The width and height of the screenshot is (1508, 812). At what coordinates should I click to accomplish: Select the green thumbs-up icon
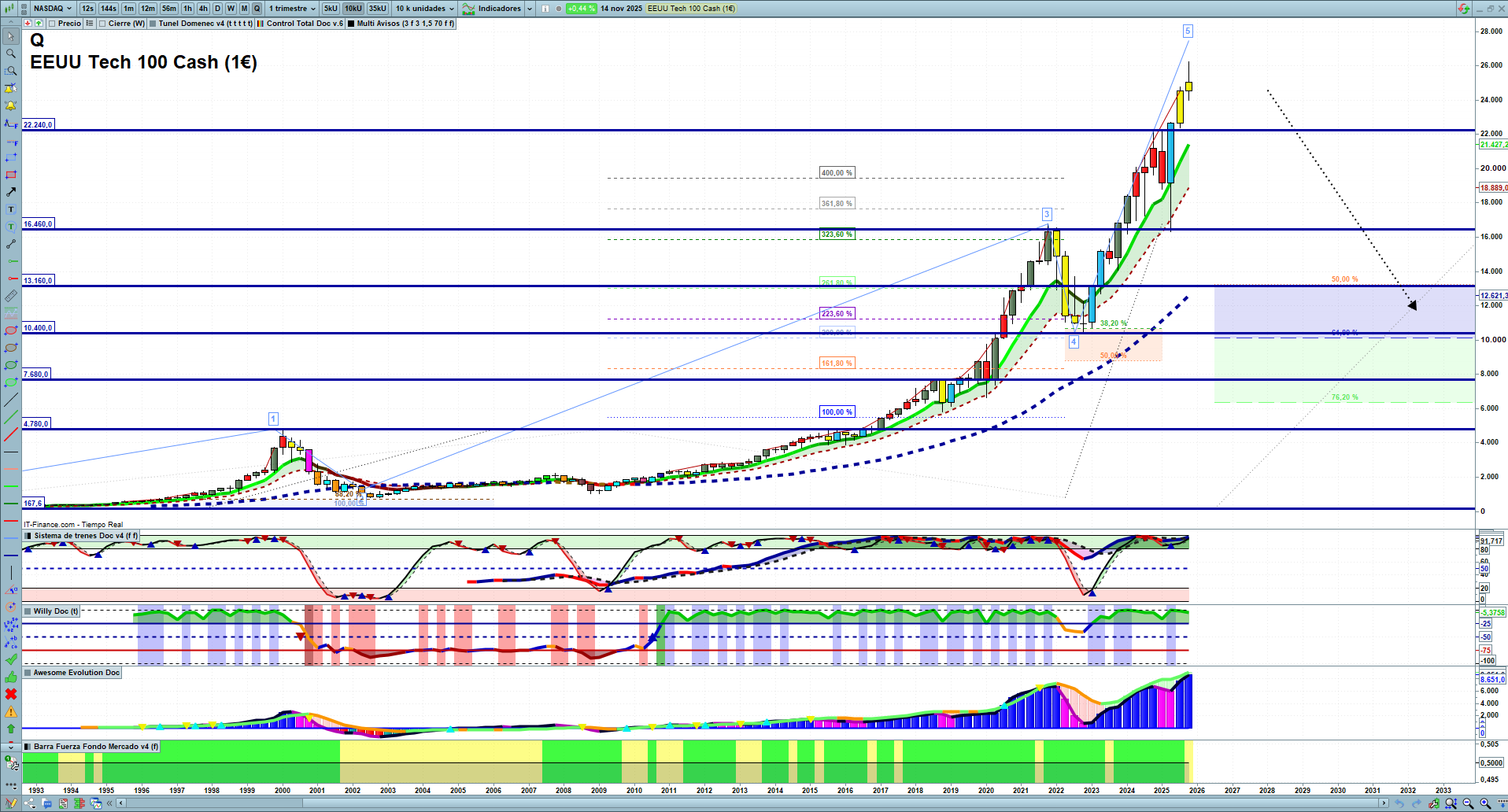point(11,677)
